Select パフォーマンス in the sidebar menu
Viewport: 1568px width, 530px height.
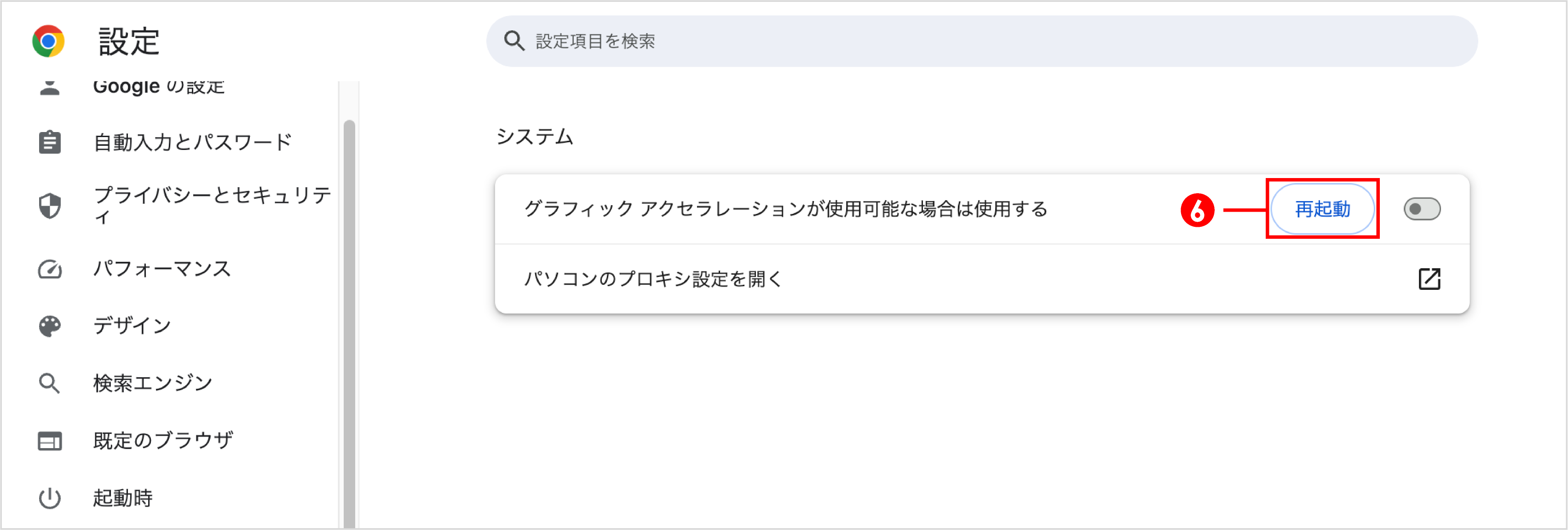[x=162, y=268]
